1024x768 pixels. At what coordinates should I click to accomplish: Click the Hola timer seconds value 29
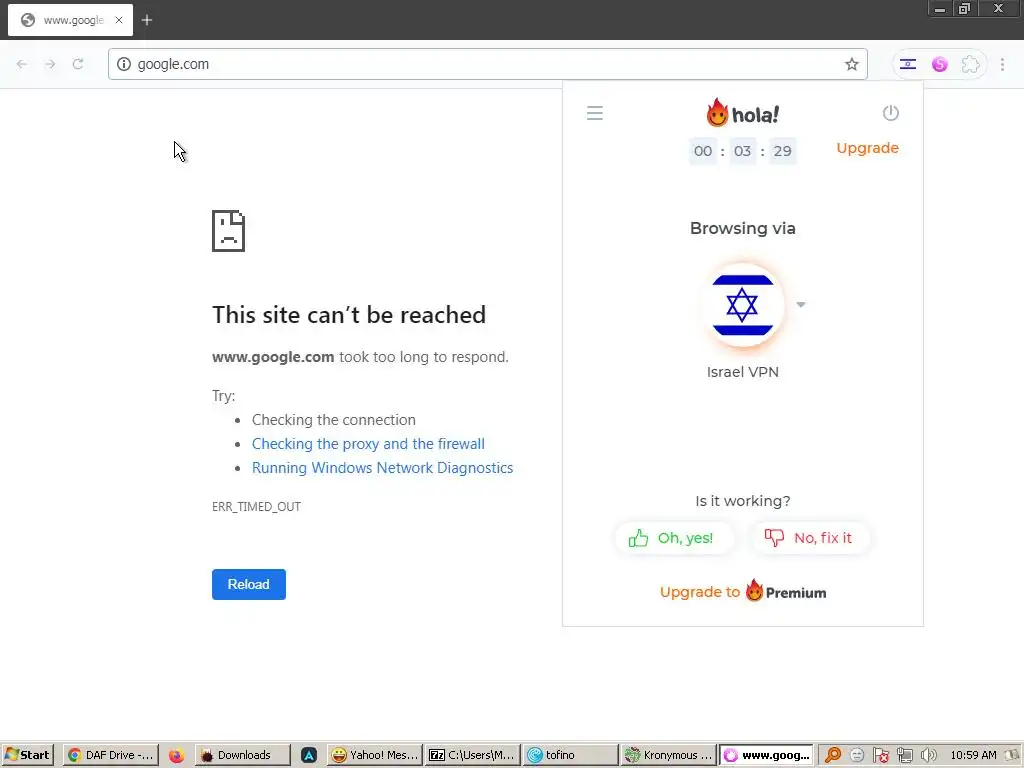(782, 151)
